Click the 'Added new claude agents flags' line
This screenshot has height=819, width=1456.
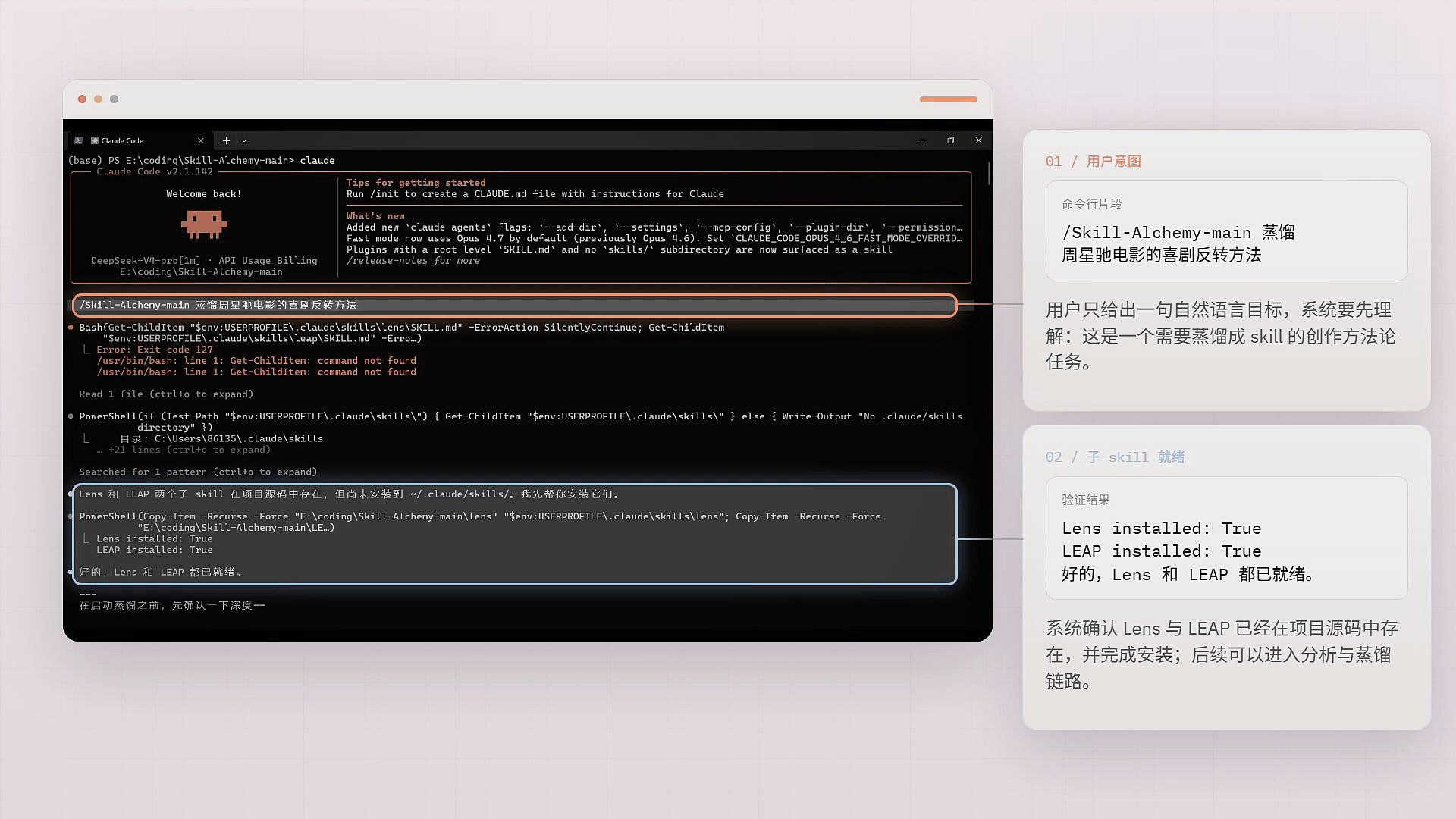pos(654,227)
